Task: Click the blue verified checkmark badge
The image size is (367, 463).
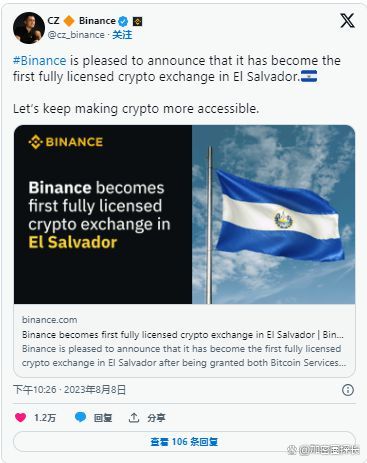Action: [x=123, y=21]
